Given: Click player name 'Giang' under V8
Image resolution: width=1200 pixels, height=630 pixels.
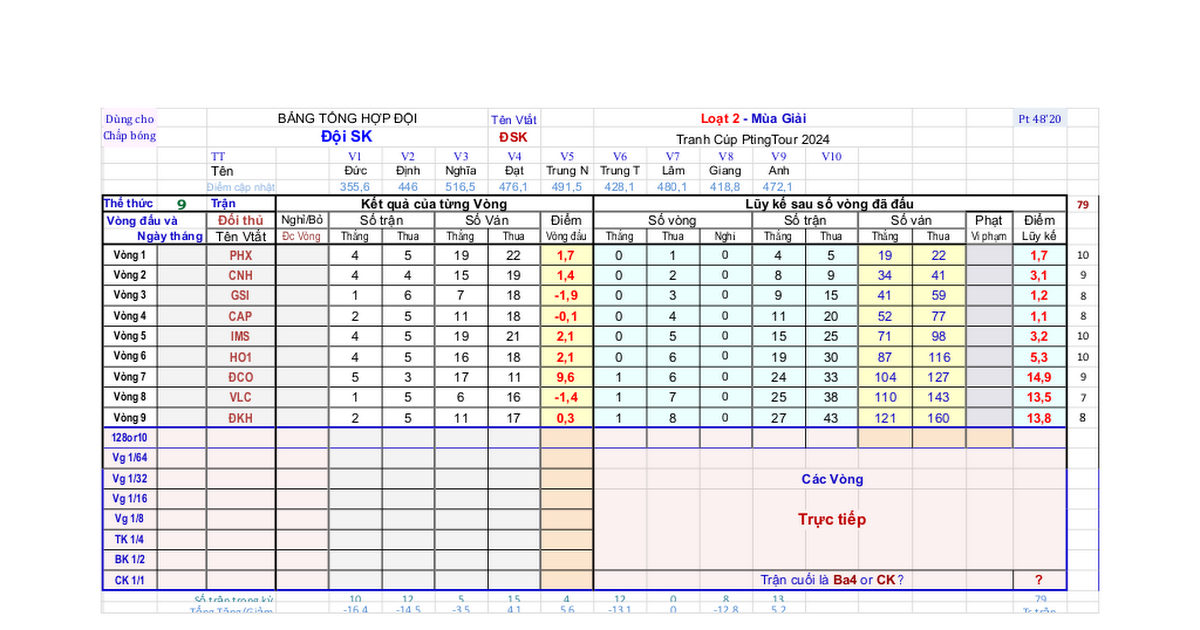Looking at the screenshot, I should [x=726, y=171].
